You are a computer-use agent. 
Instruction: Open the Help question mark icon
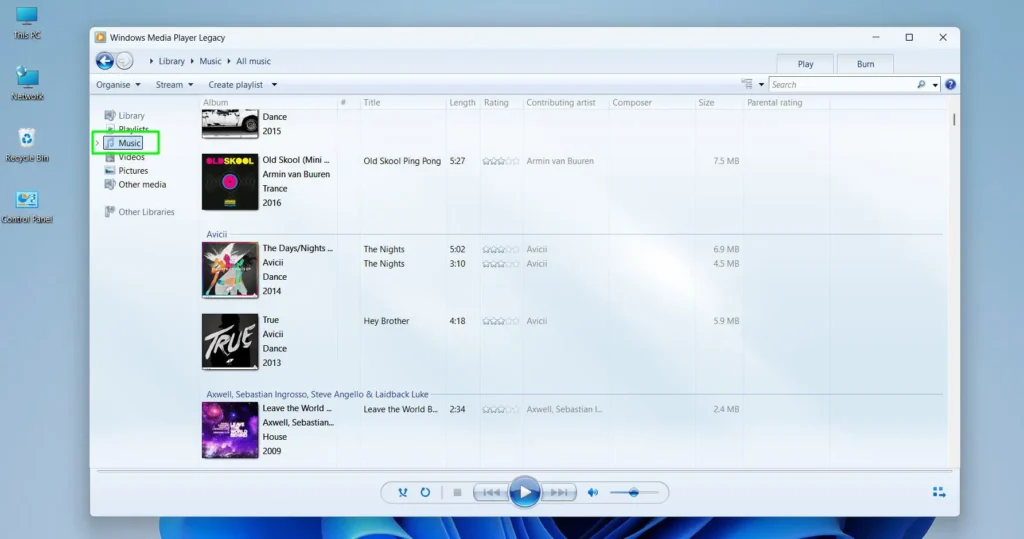click(950, 84)
